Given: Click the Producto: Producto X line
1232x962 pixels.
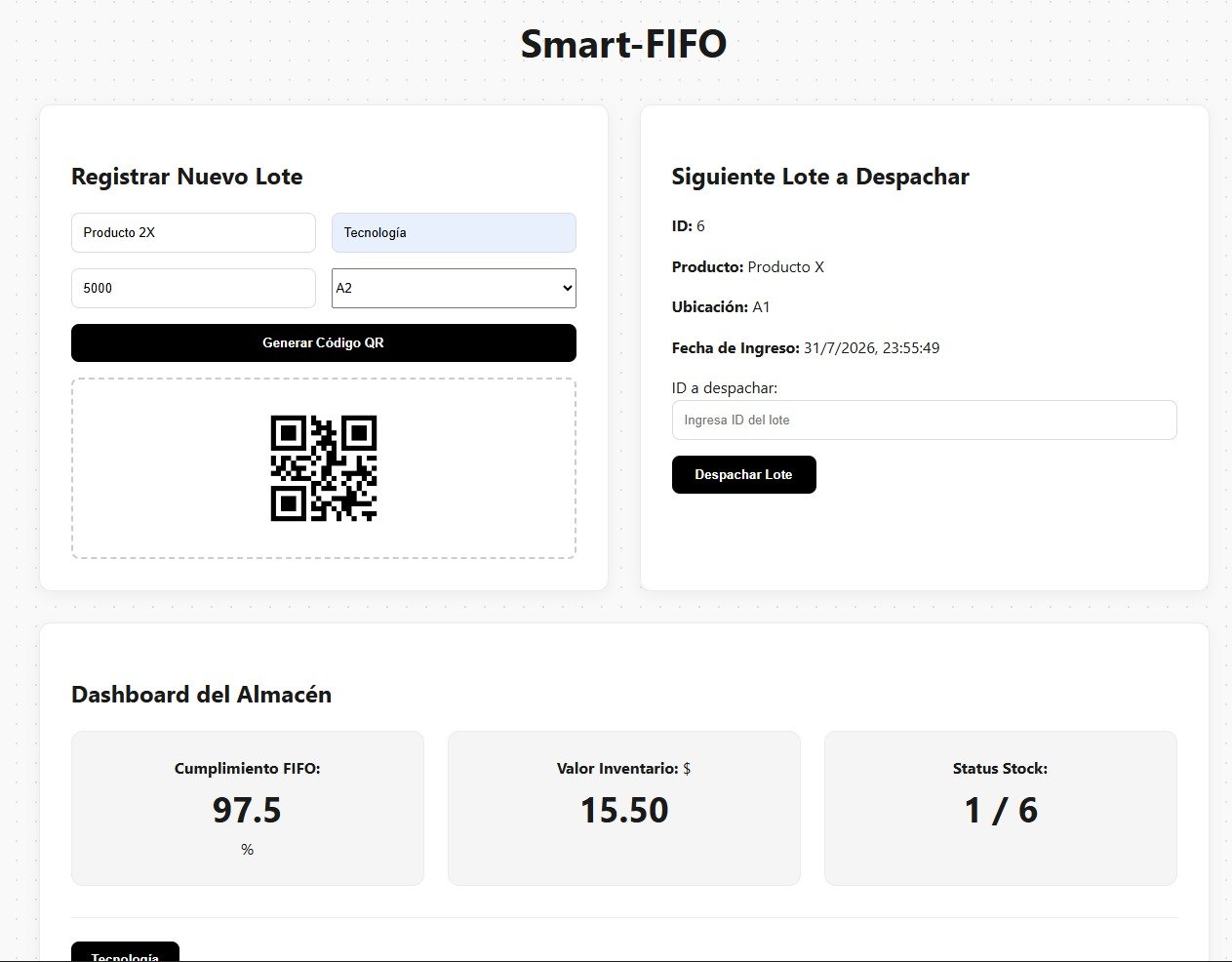Looking at the screenshot, I should [748, 266].
